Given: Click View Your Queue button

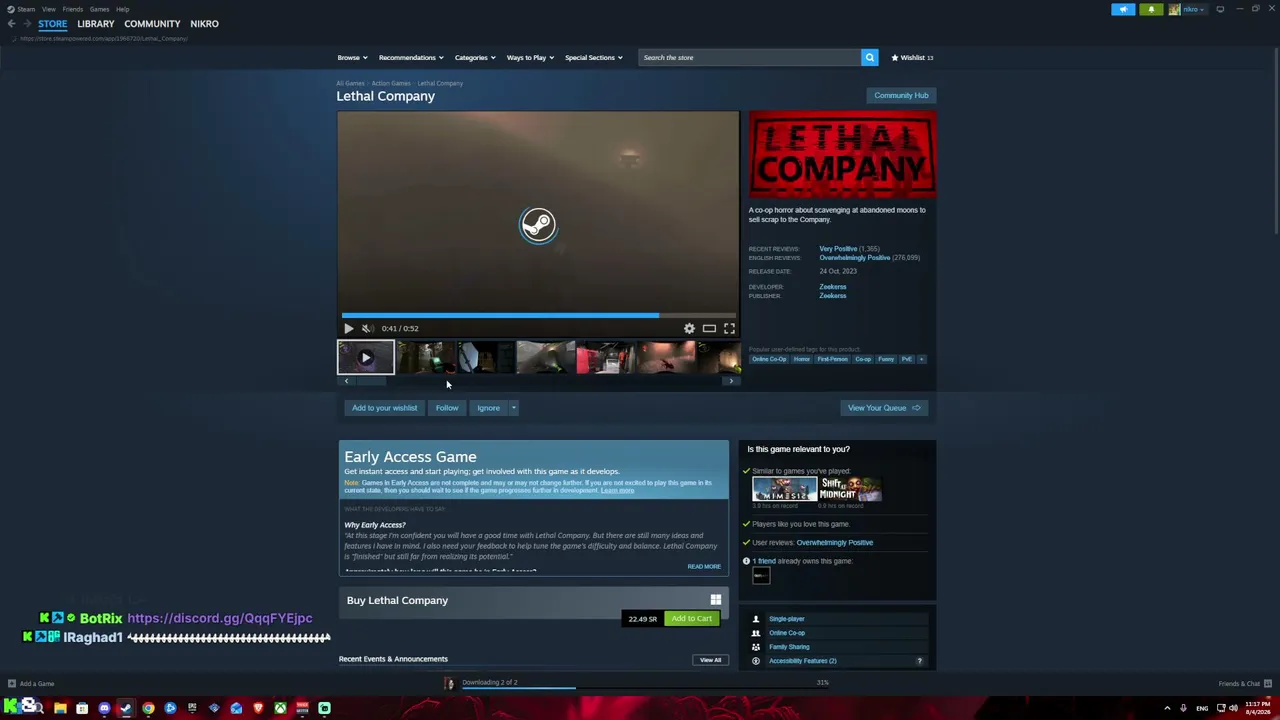Looking at the screenshot, I should click(884, 408).
